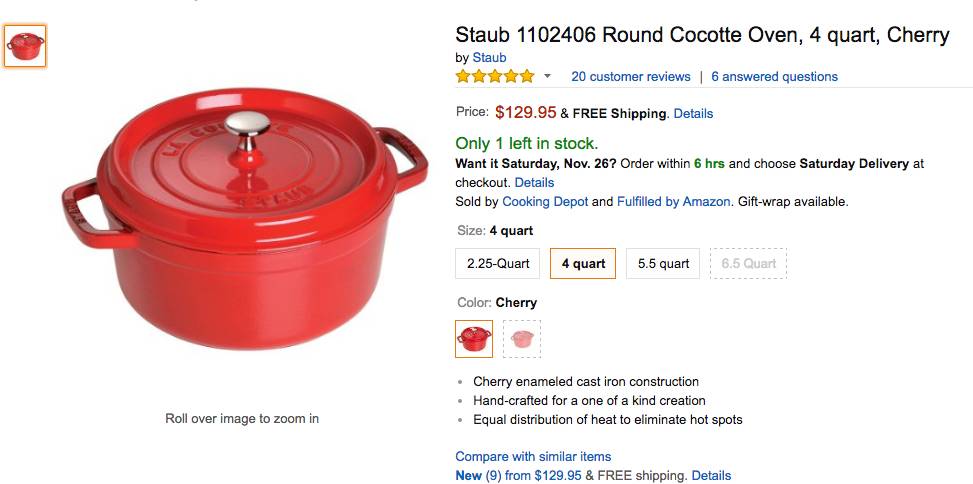973x484 pixels.
Task: Expand the star rating dropdown arrow
Action: tap(547, 77)
